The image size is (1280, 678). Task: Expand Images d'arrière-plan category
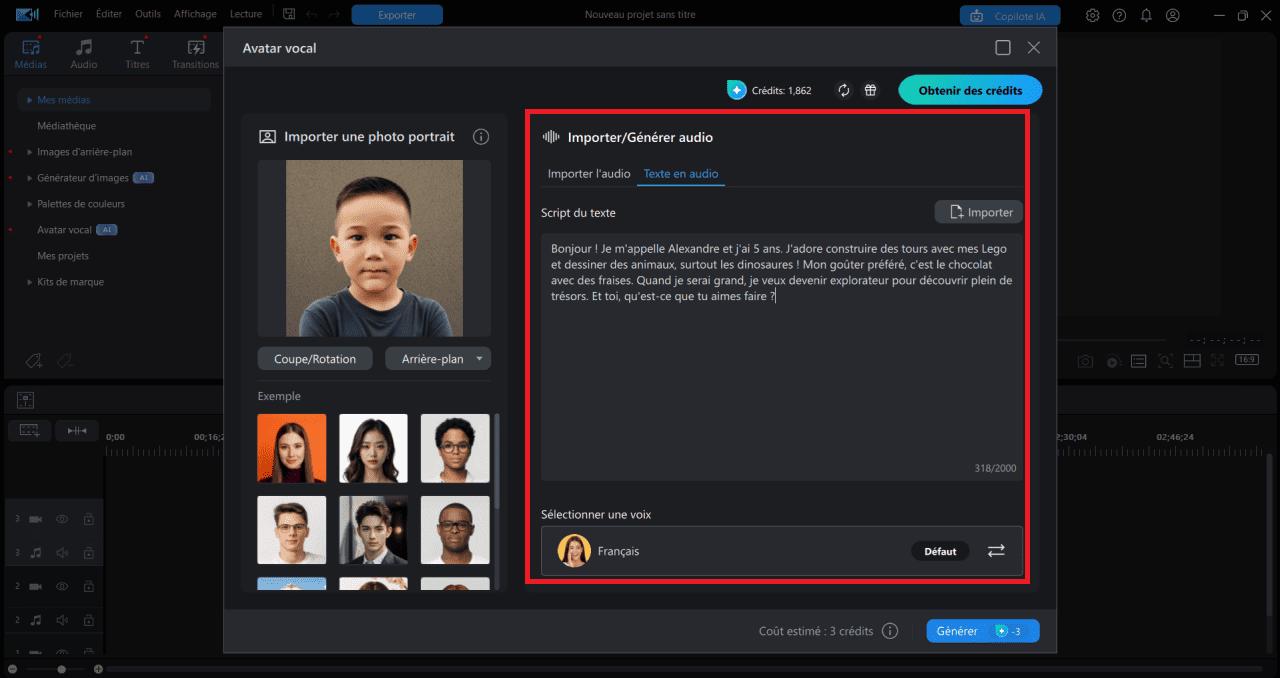(30, 152)
